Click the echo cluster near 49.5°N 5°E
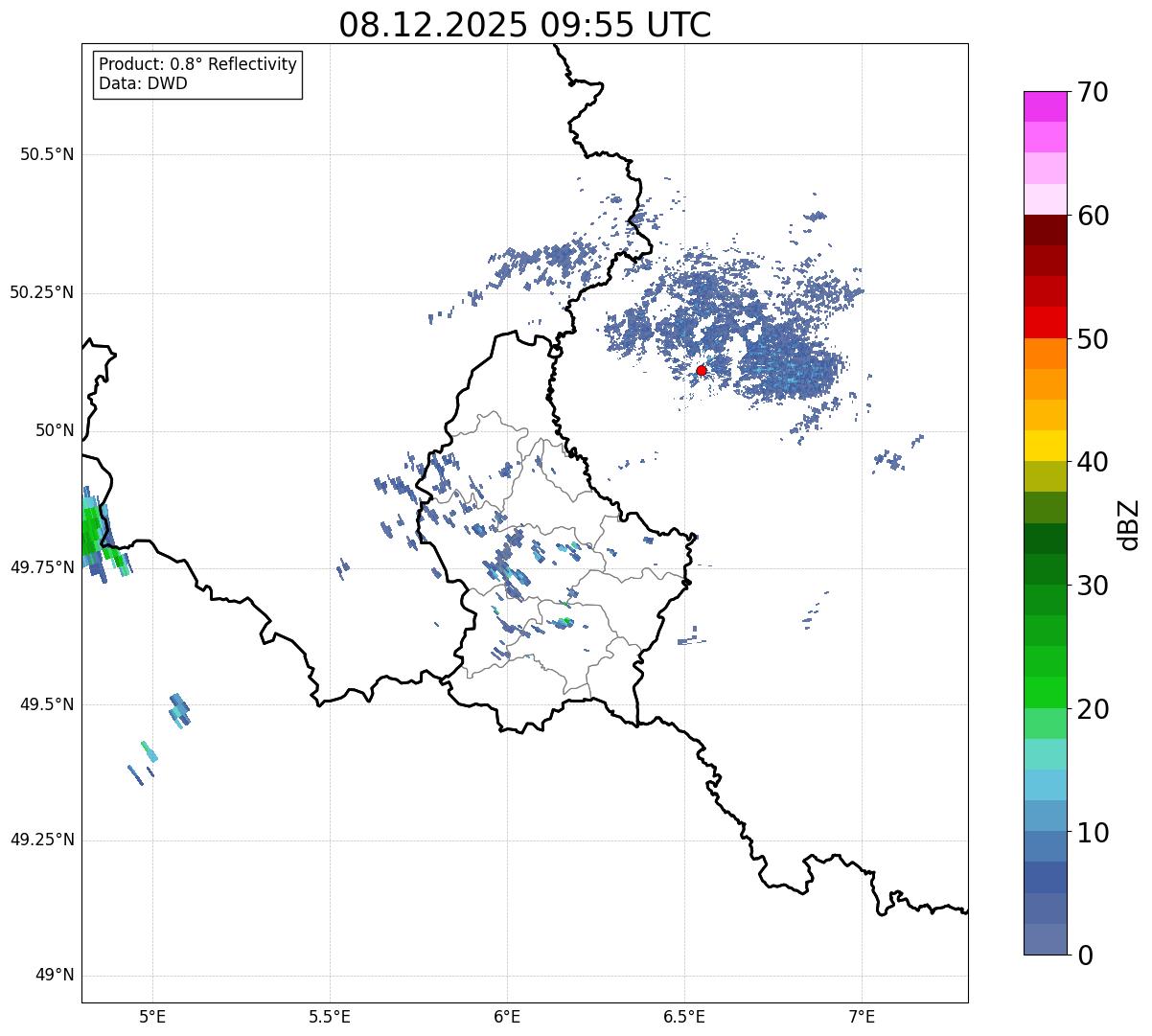This screenshot has width=1152, height=1036. click(x=179, y=710)
